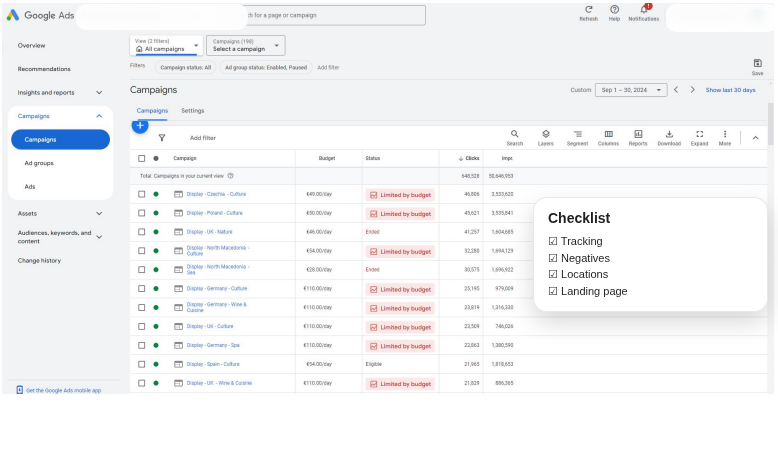Tick checkbox for Display - UK - Nature
The width and height of the screenshot is (778, 458).
[x=141, y=232]
